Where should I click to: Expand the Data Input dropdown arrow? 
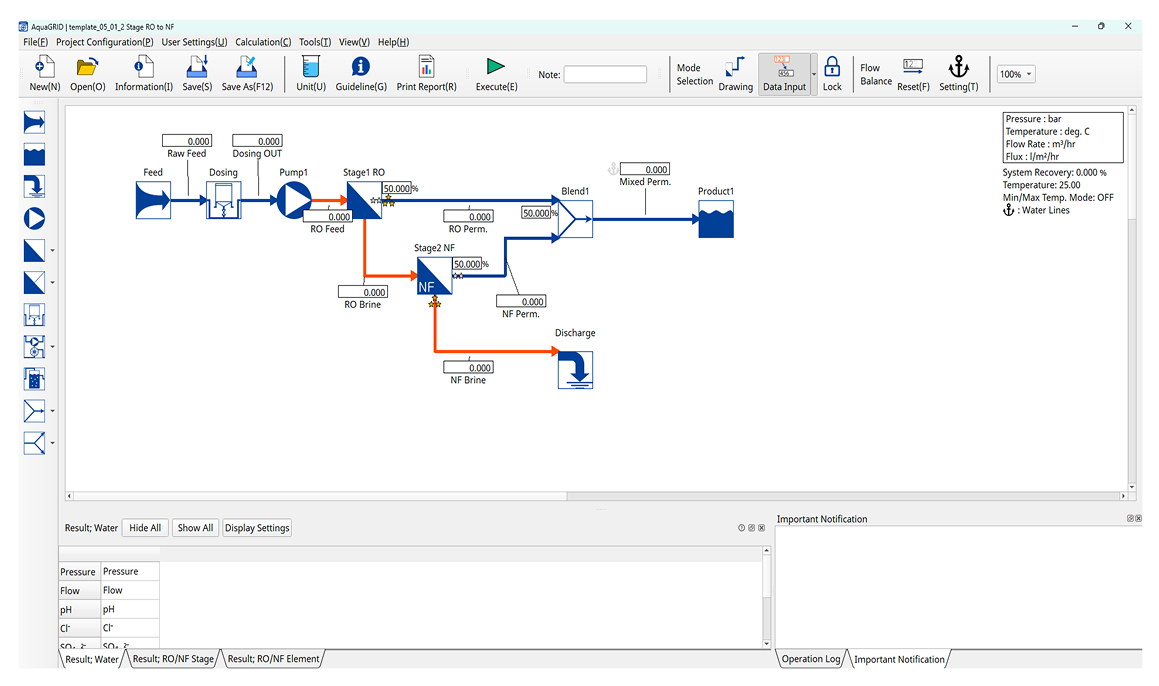(x=814, y=74)
